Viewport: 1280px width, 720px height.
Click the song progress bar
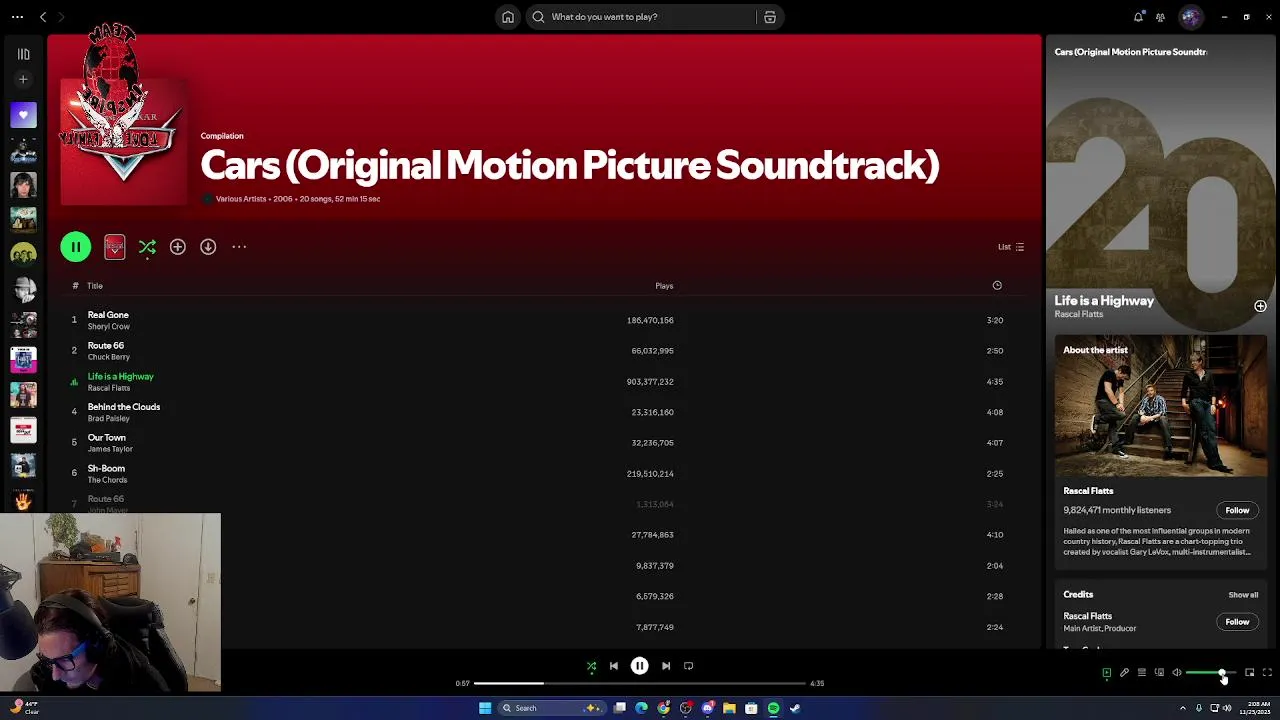[640, 684]
